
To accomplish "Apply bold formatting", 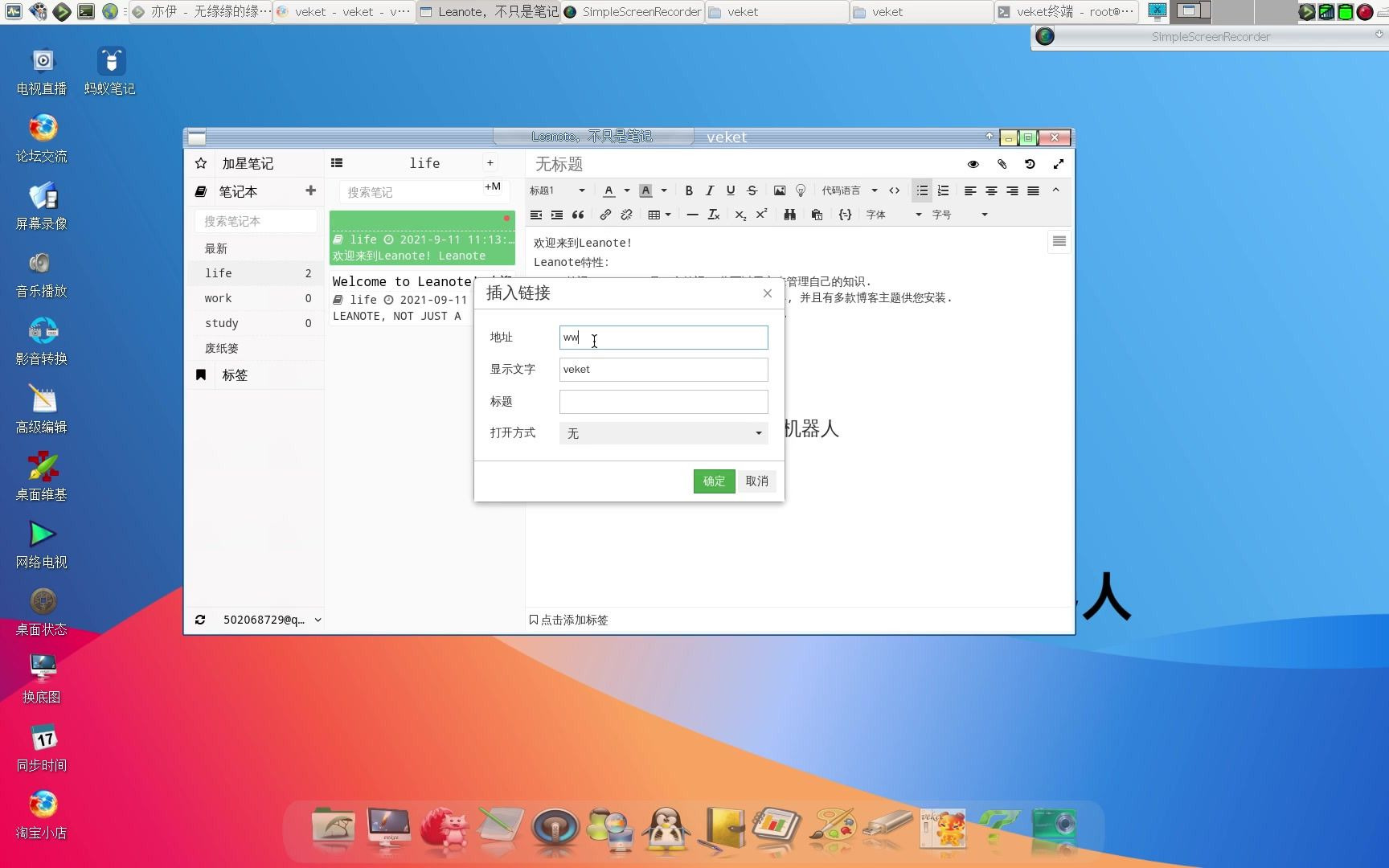I will [689, 190].
